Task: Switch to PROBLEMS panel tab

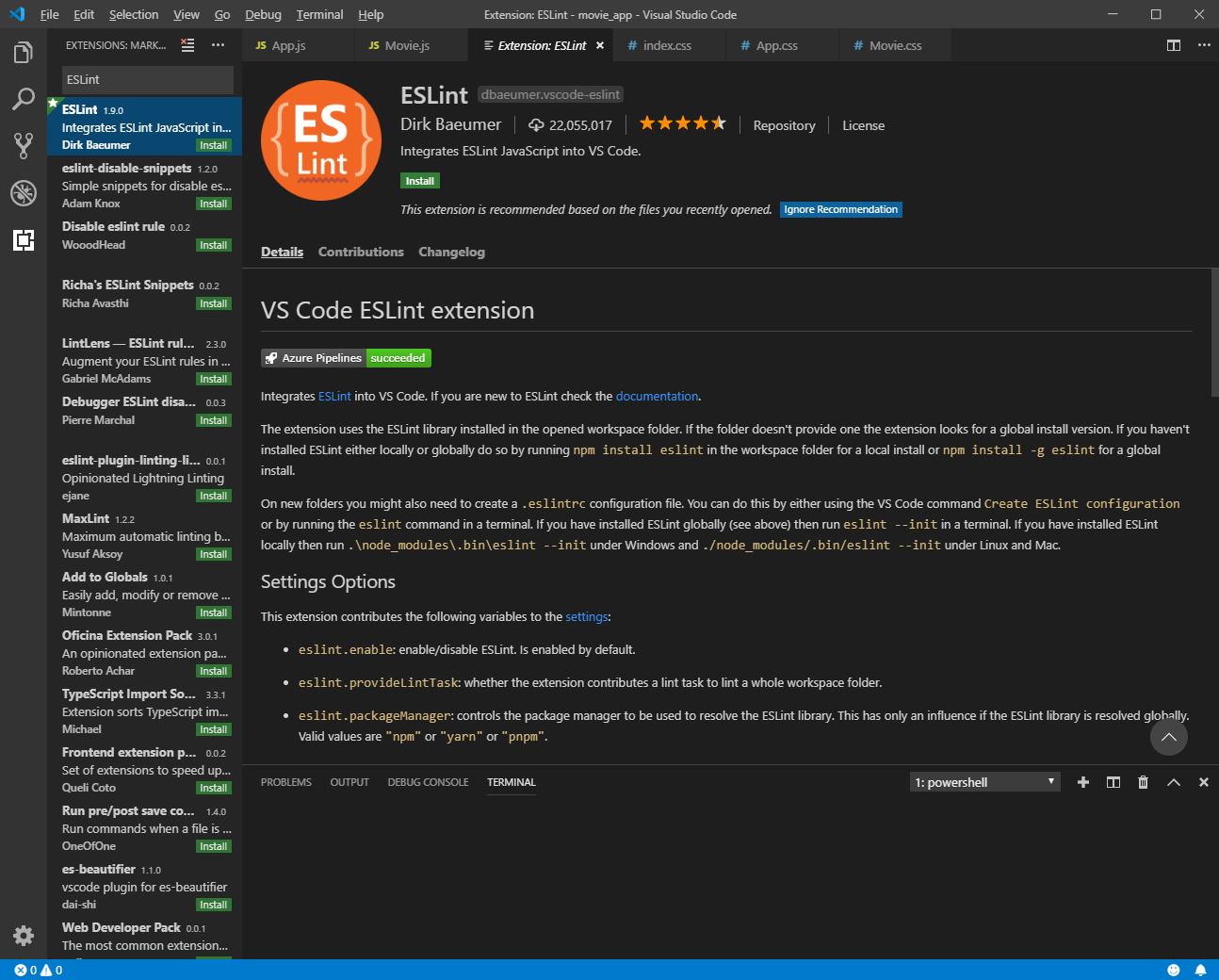Action: click(x=286, y=782)
